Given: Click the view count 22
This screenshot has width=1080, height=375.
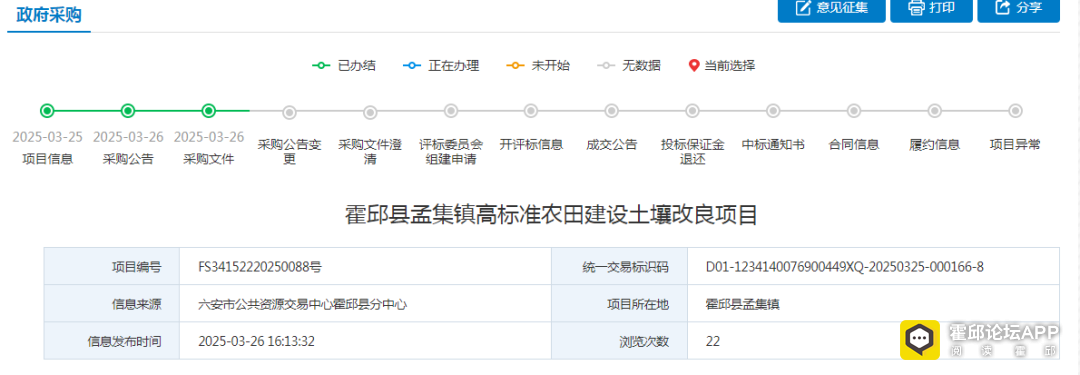Looking at the screenshot, I should pos(713,341).
